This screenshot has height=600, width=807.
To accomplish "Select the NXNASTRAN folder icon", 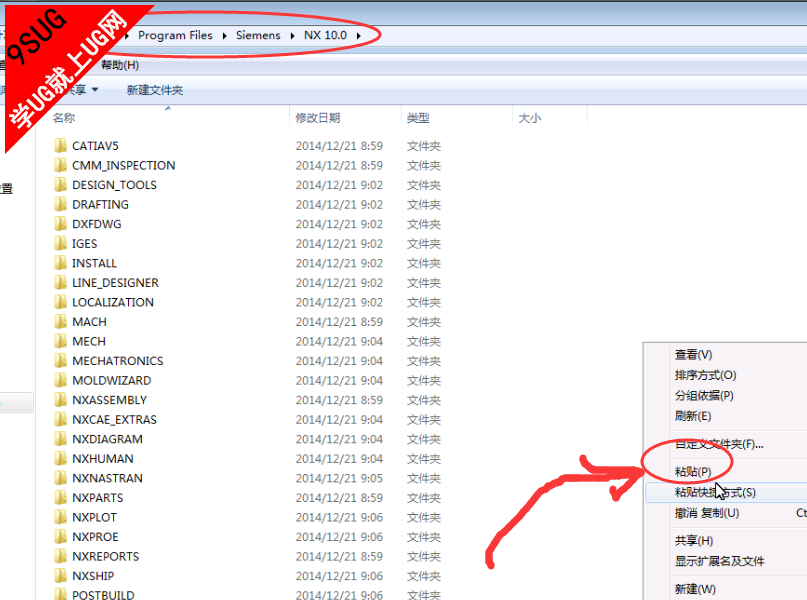I will pyautogui.click(x=60, y=478).
